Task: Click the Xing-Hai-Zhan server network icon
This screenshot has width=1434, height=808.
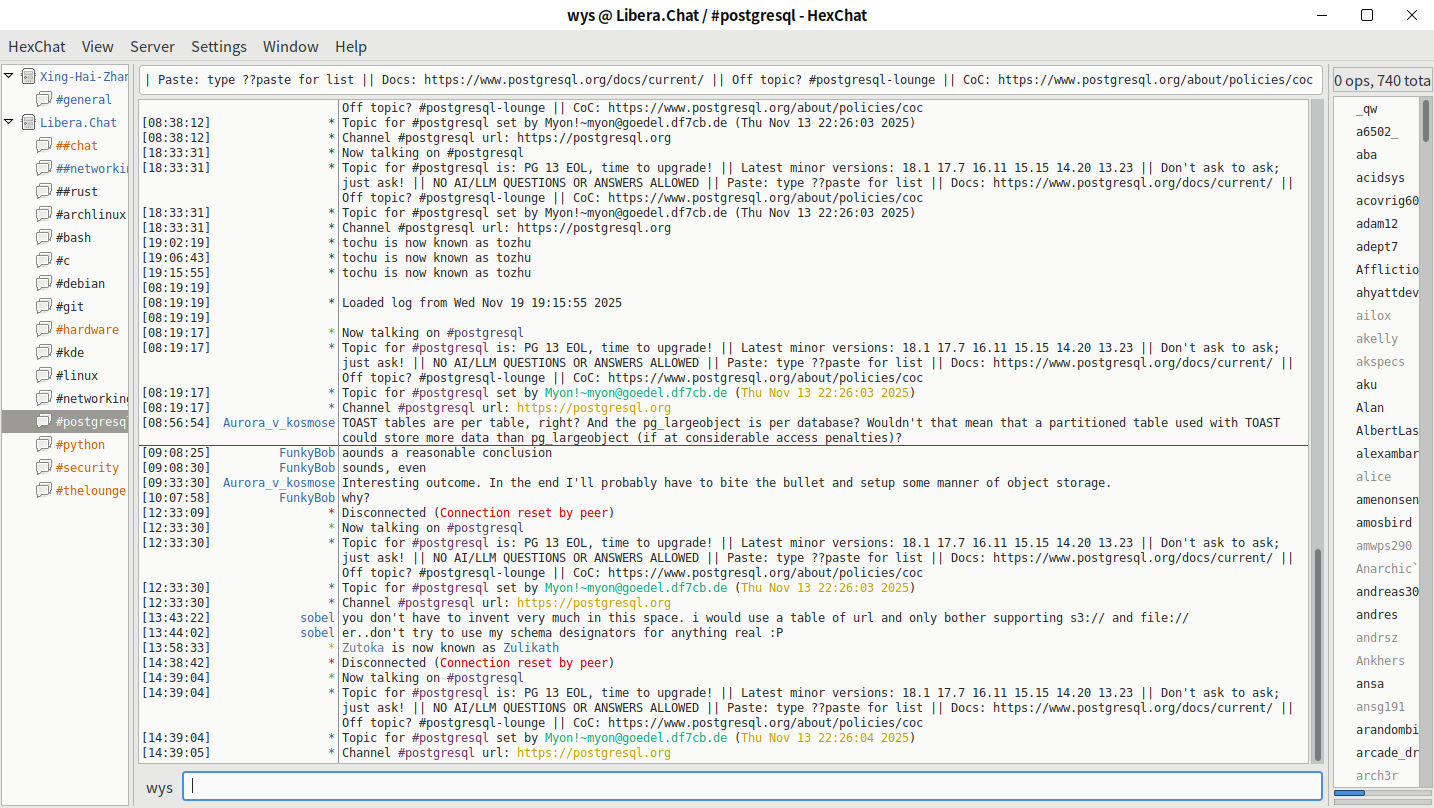Action: coord(28,77)
